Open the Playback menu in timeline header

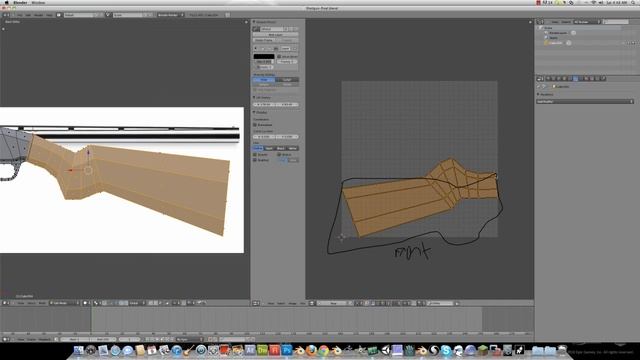pyautogui.click(x=44, y=339)
